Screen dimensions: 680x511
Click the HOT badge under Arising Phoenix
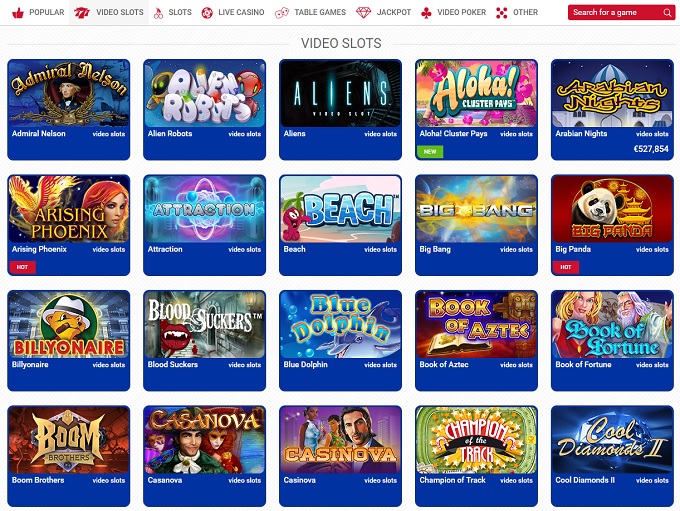click(x=22, y=267)
